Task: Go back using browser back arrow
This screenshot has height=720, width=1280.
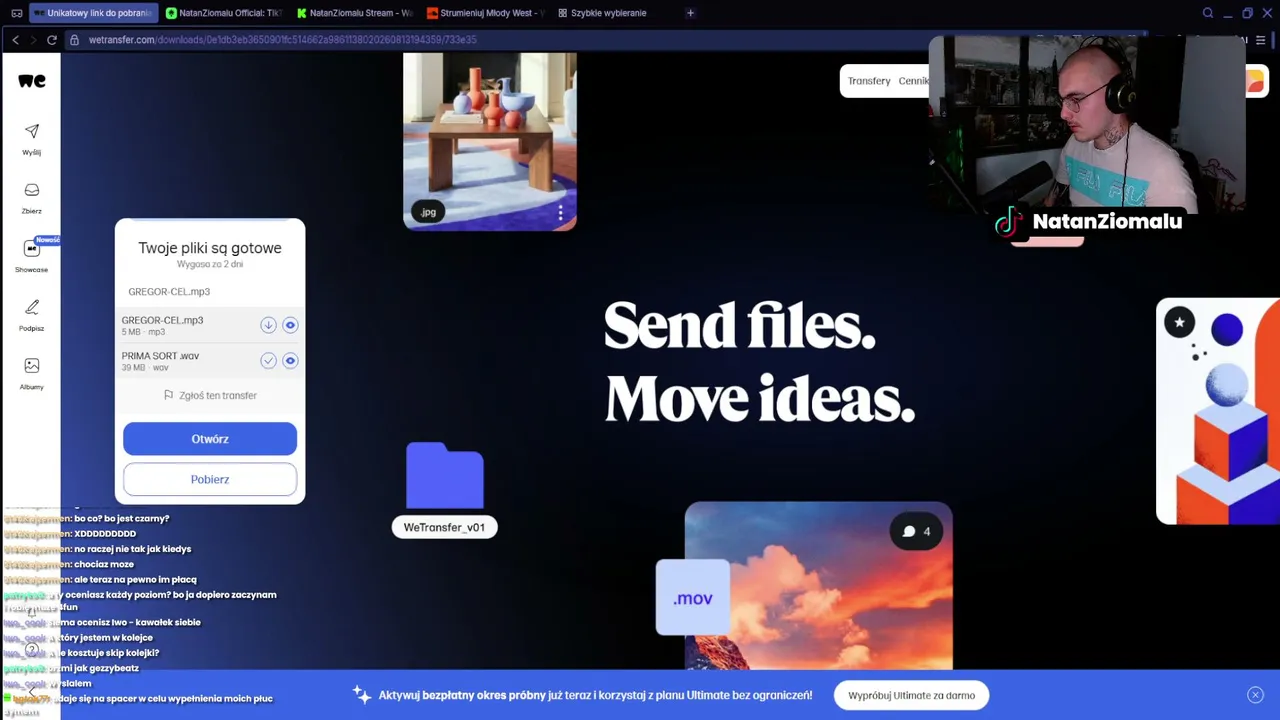Action: pyautogui.click(x=15, y=40)
